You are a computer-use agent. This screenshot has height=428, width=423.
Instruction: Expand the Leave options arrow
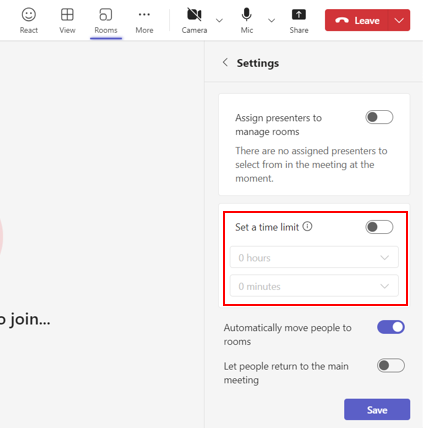[x=399, y=20]
